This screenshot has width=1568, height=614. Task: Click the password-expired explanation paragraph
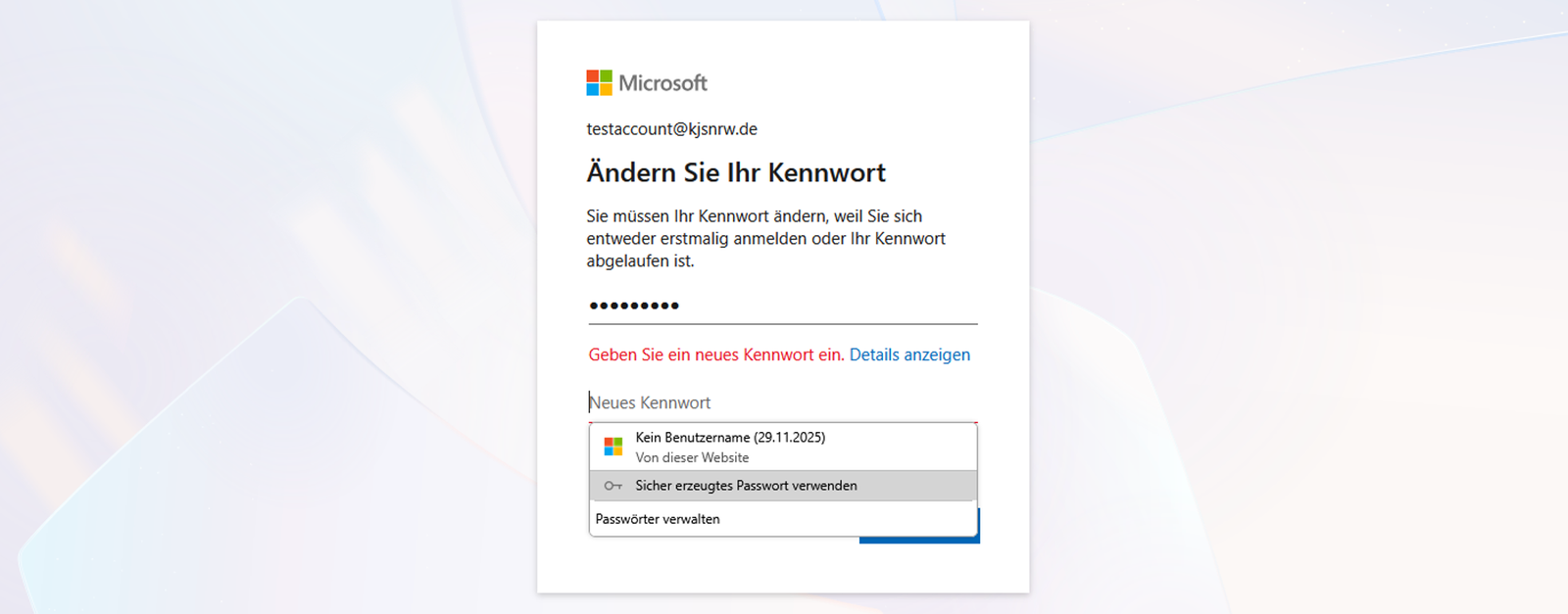(x=765, y=238)
